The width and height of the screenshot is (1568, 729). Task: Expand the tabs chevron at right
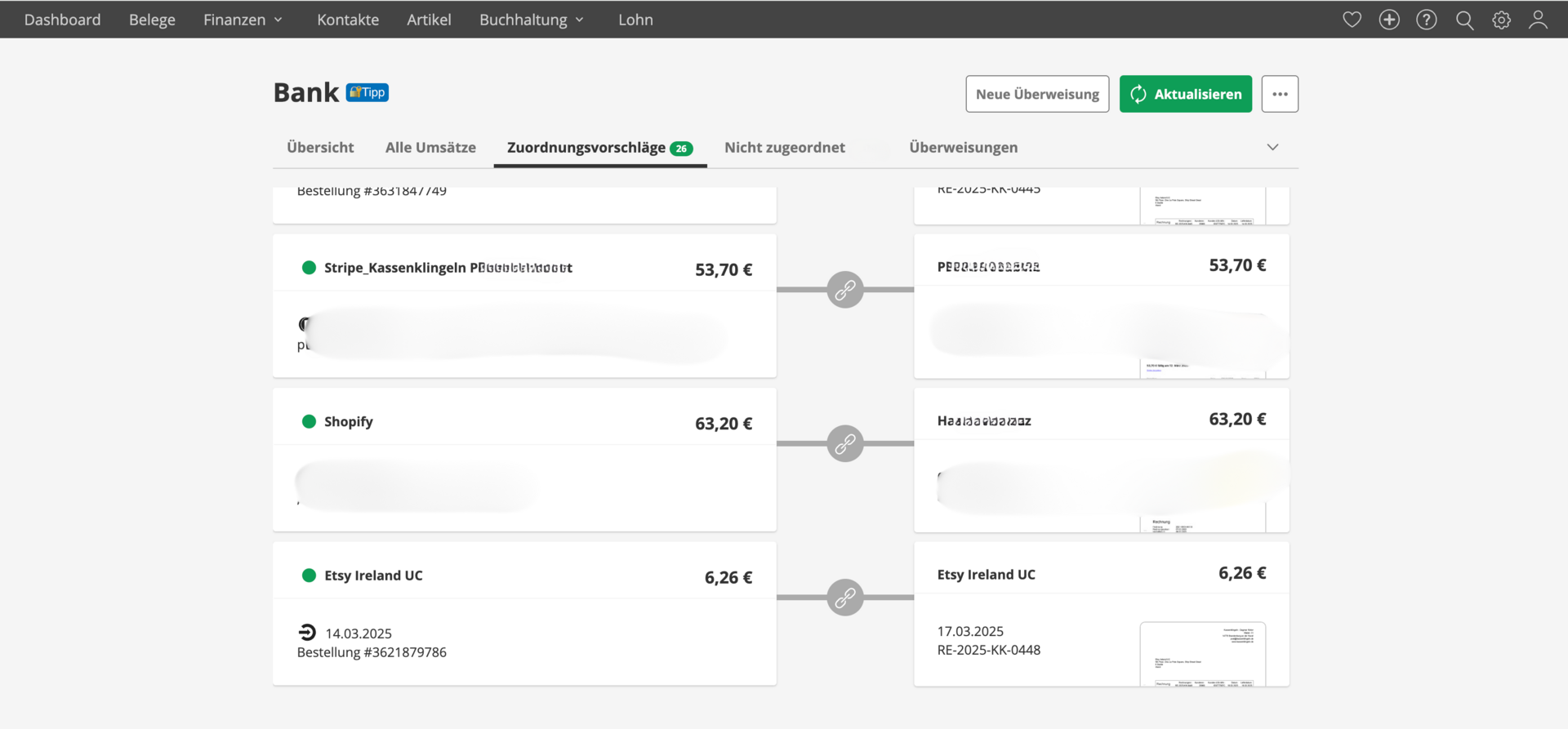coord(1272,147)
